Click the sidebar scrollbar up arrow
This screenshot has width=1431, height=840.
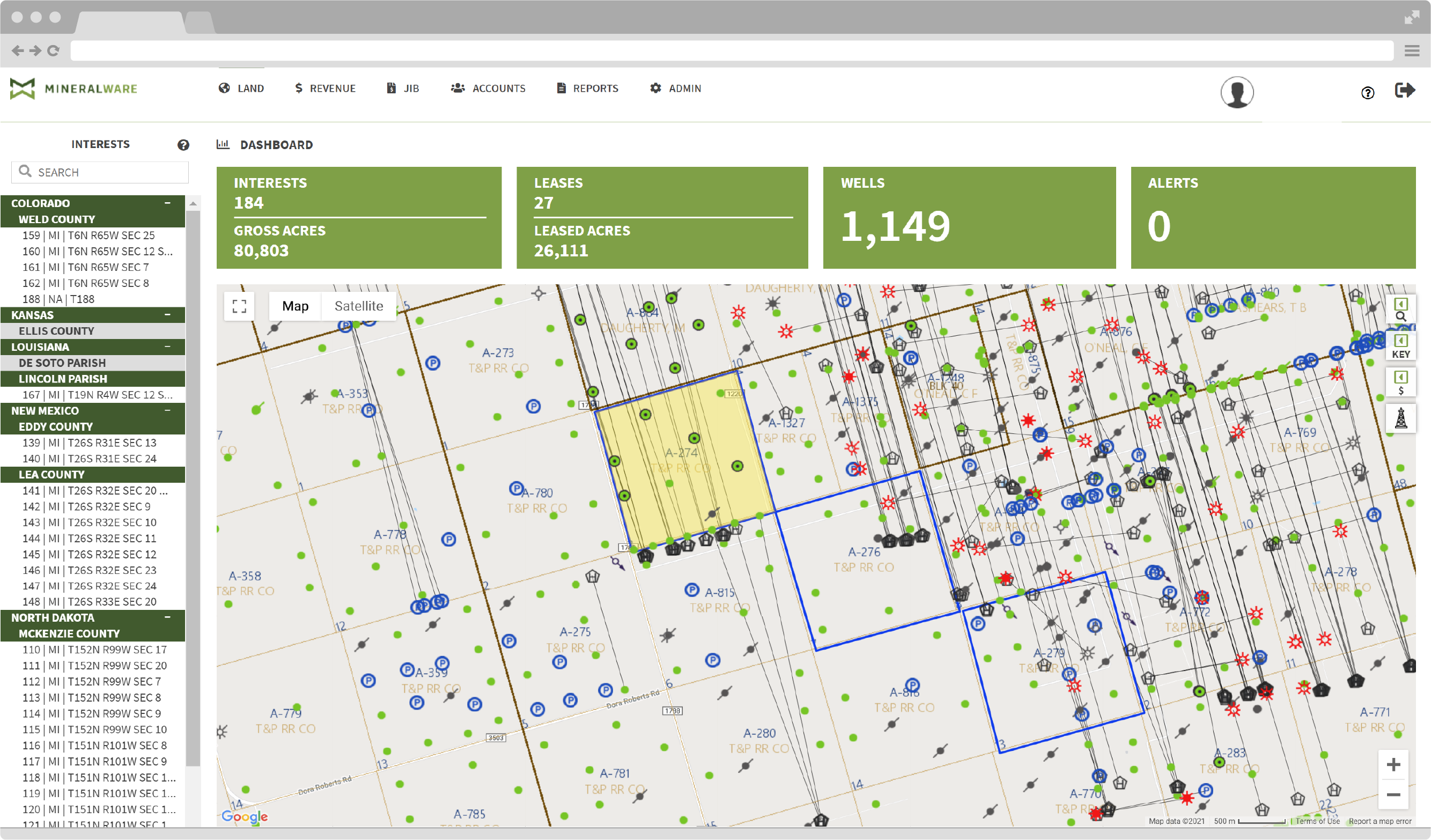tap(193, 203)
